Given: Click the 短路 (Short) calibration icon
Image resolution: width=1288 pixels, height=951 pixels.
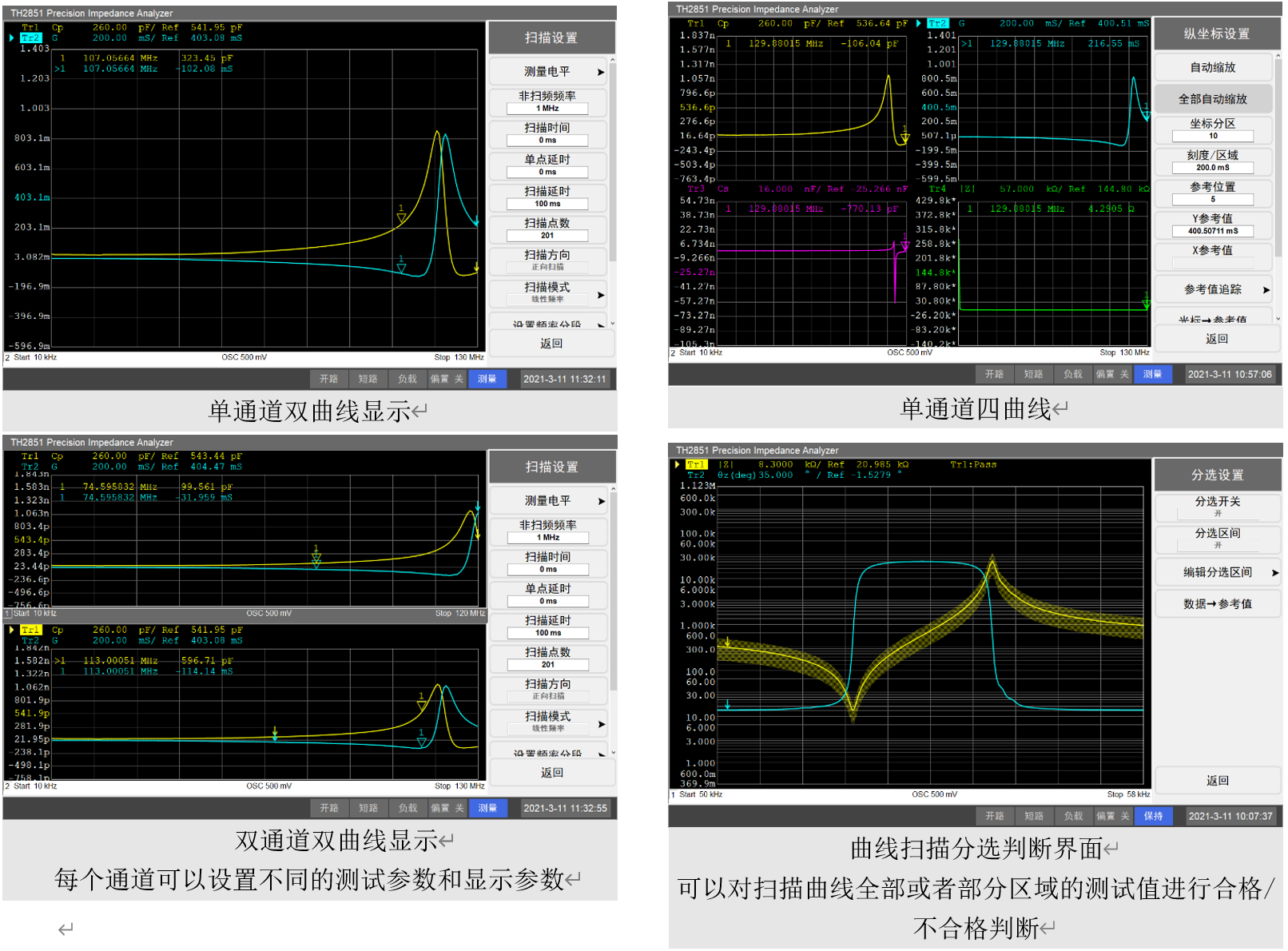Looking at the screenshot, I should (368, 379).
